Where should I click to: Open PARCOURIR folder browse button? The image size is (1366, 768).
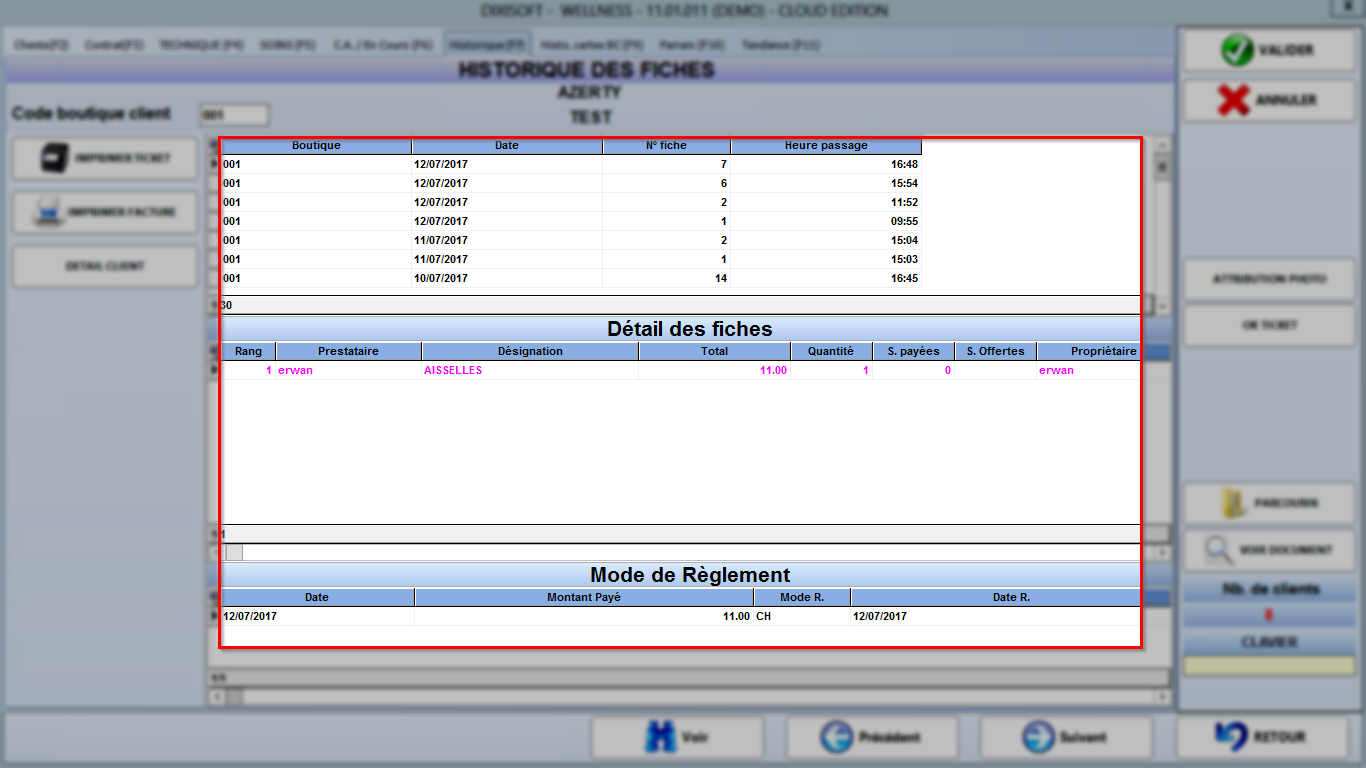[x=1271, y=503]
